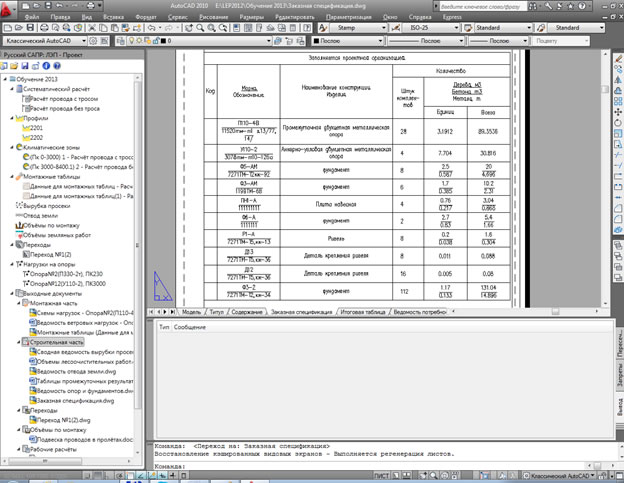This screenshot has height=483, width=624.
Task: Select Заказная спецификация.dwg tree item
Action: 75,401
